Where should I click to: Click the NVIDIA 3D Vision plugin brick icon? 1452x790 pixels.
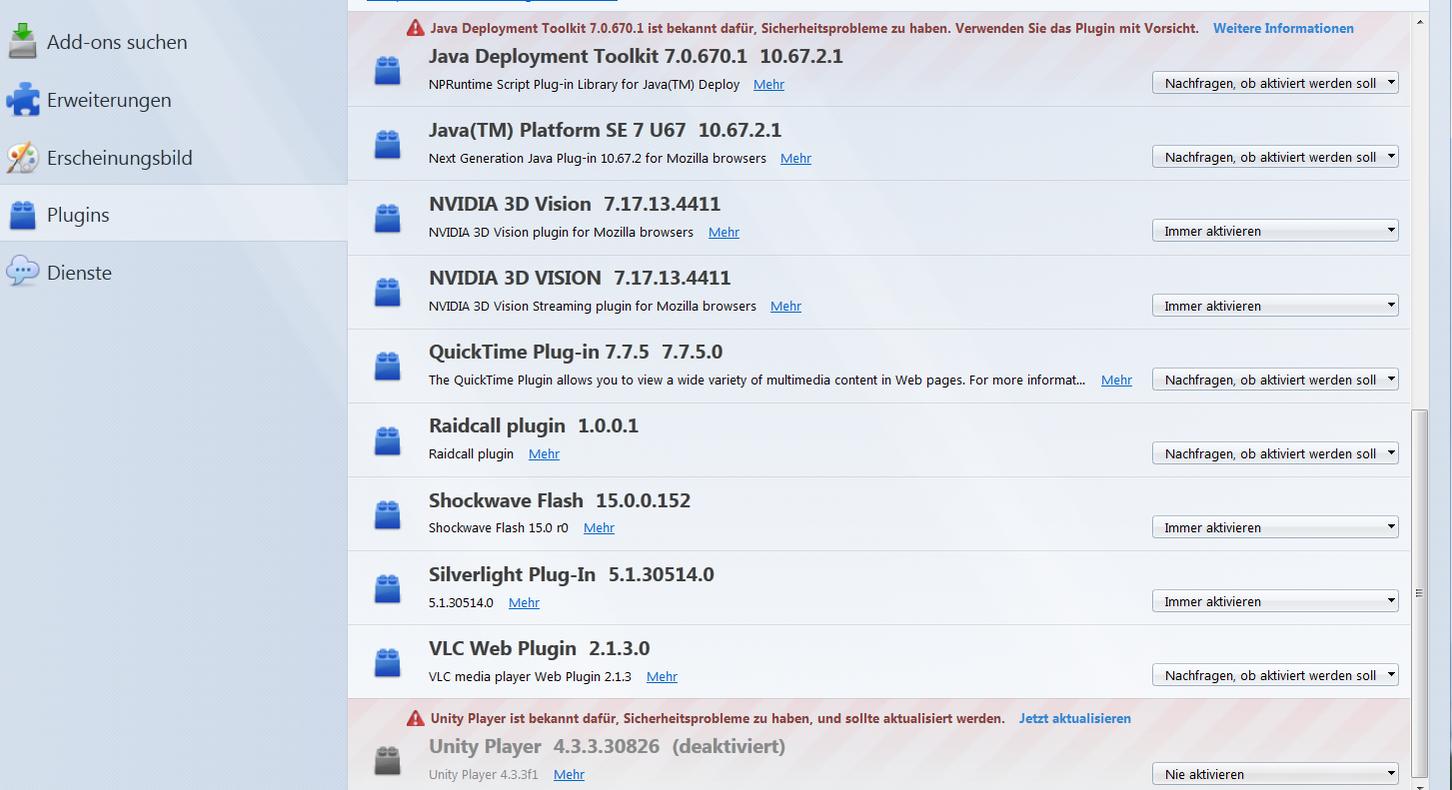[387, 218]
